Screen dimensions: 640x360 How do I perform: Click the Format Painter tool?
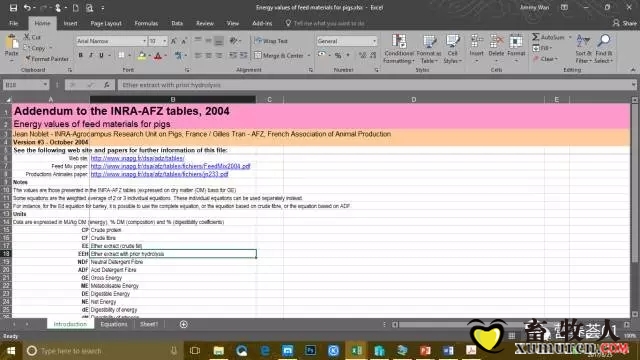[47, 59]
